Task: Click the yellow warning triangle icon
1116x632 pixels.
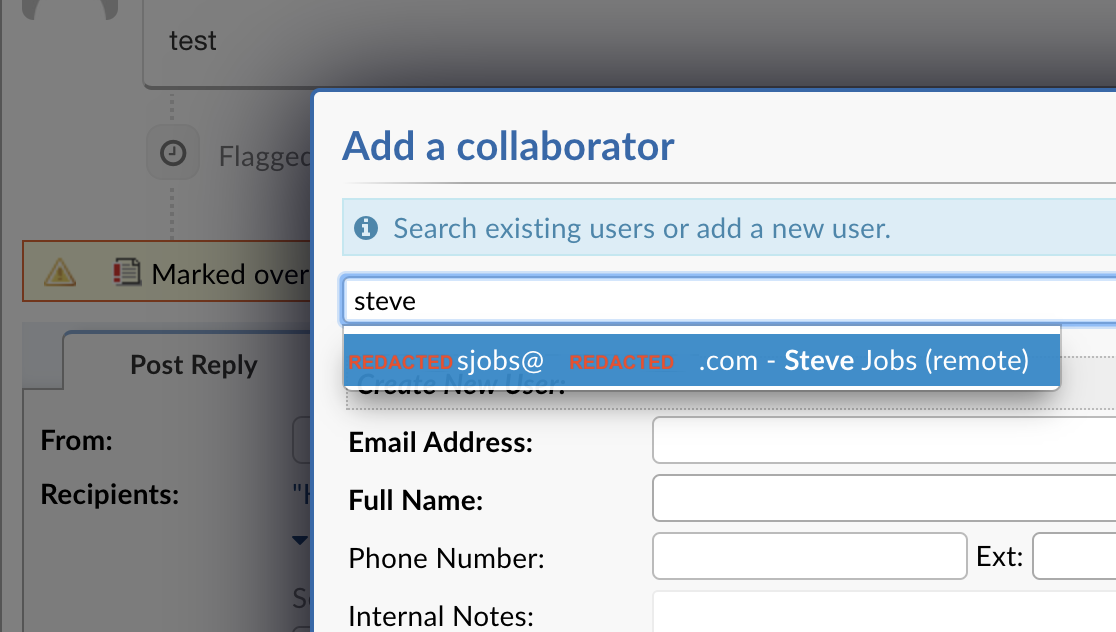Action: pyautogui.click(x=60, y=273)
